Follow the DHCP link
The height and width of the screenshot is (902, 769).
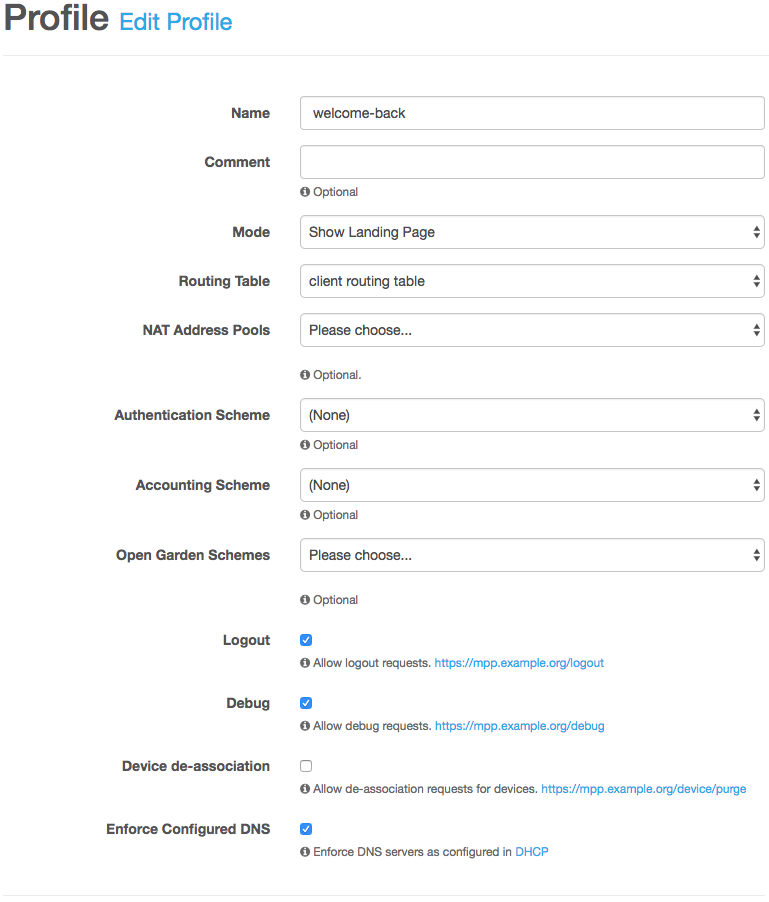pyautogui.click(x=531, y=852)
